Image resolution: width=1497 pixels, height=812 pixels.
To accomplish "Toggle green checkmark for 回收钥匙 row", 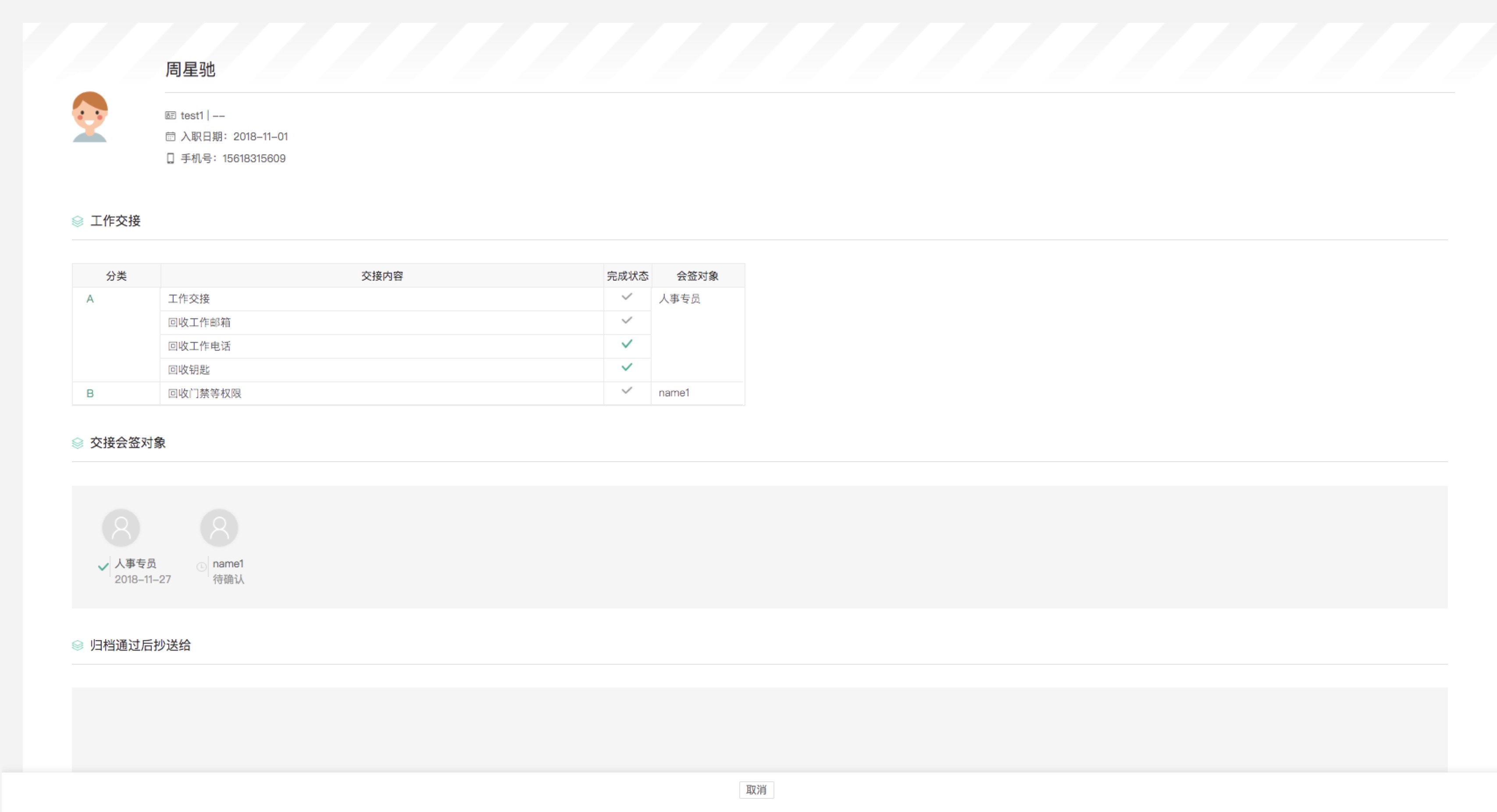I will [x=627, y=367].
